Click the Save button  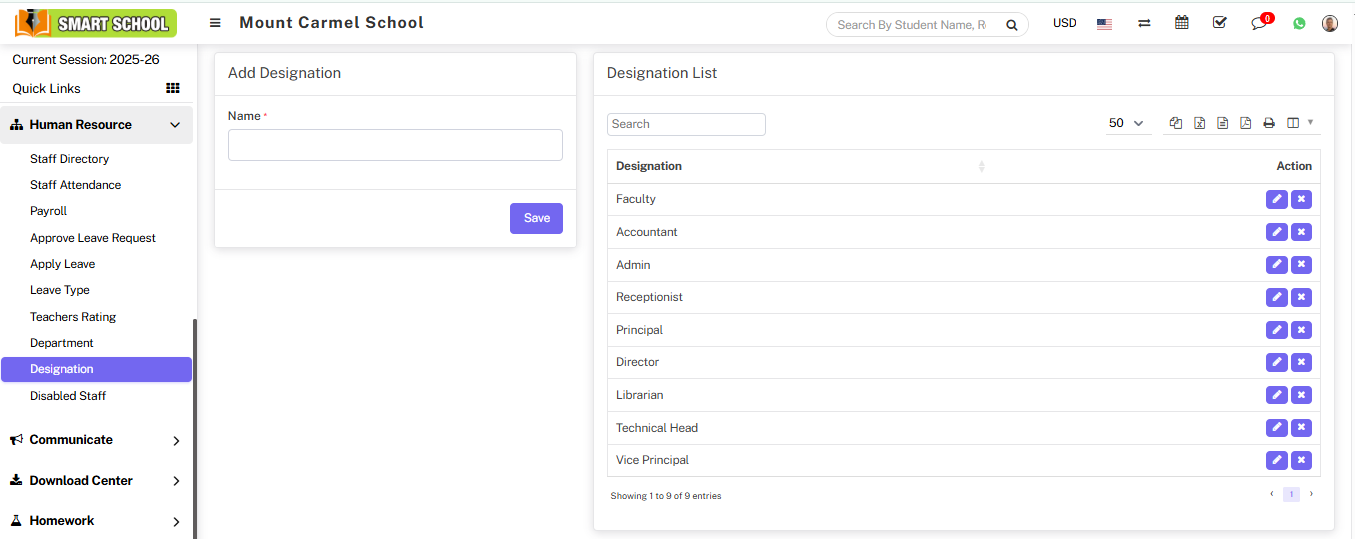tap(536, 218)
